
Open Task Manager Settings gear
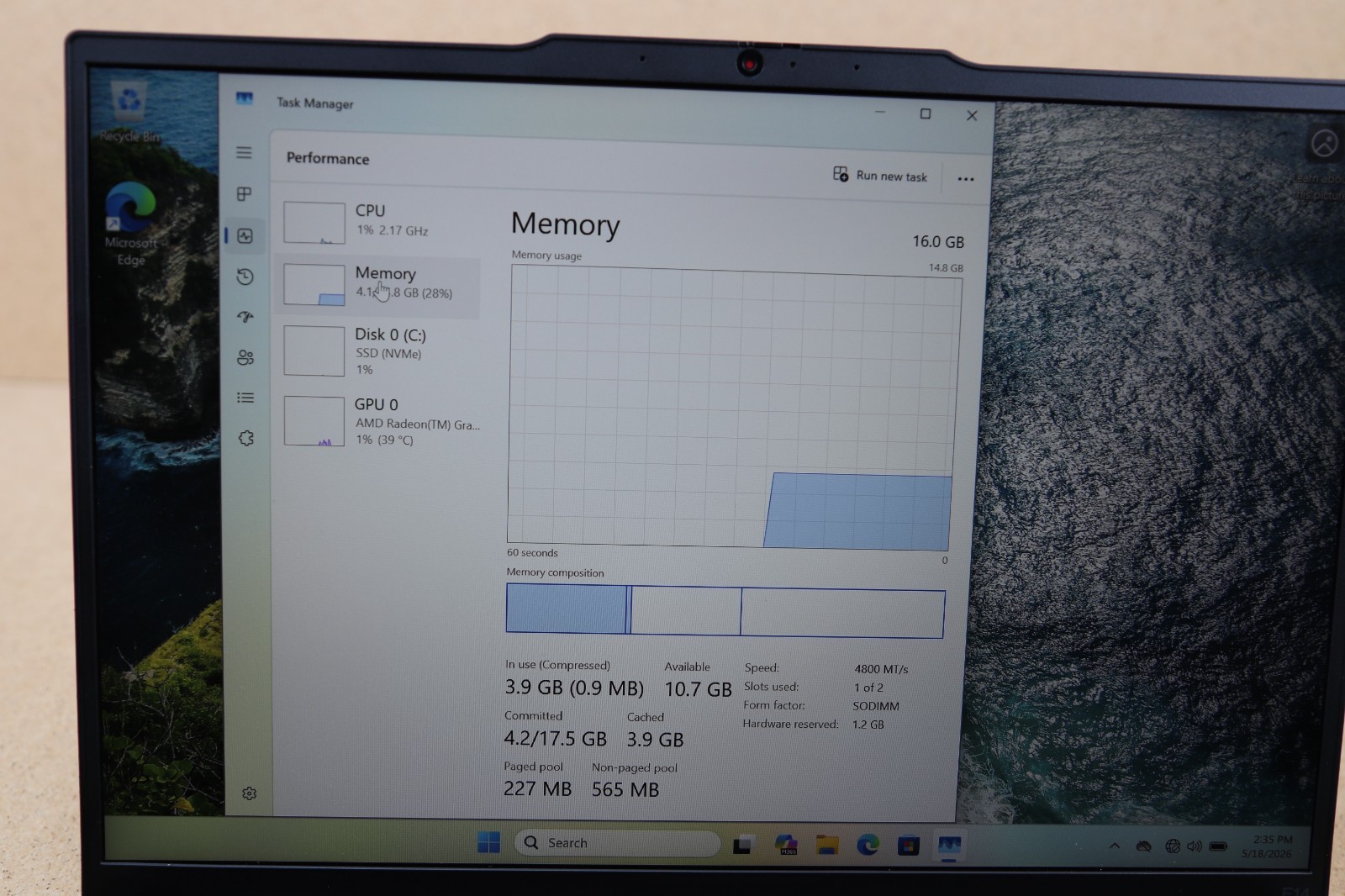pos(249,793)
